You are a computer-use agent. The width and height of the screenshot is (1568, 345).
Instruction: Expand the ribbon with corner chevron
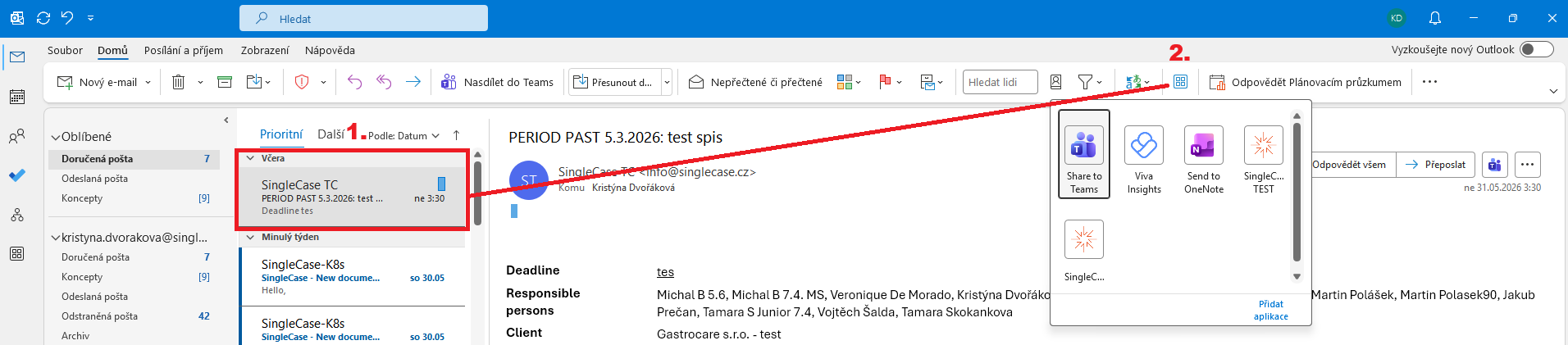click(1553, 91)
